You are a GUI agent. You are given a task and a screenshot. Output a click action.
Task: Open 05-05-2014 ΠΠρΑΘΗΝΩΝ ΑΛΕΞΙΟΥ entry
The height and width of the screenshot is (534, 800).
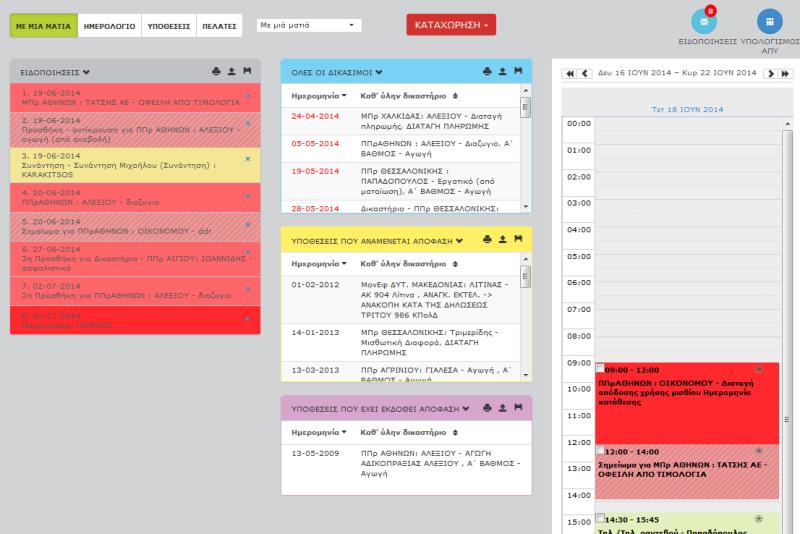point(401,149)
